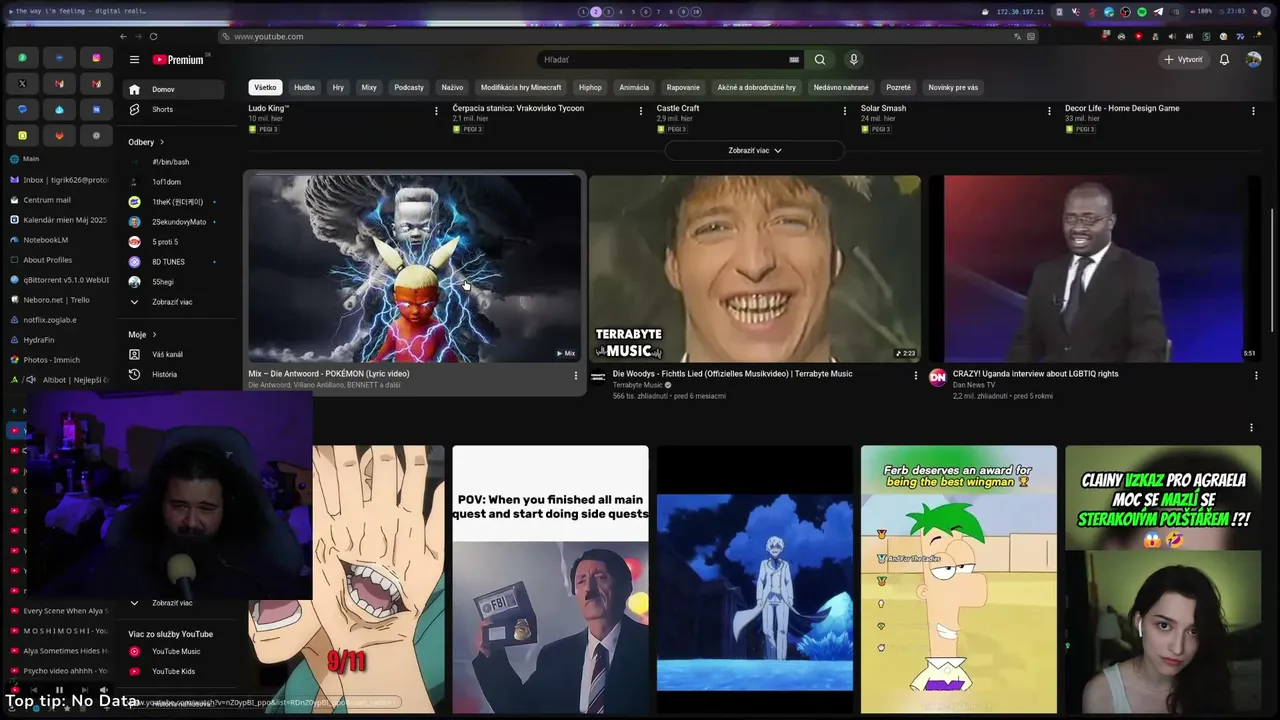Image resolution: width=1280 pixels, height=720 pixels.
Task: Expand subscriptions list with Zobraziť viac
Action: 172,302
